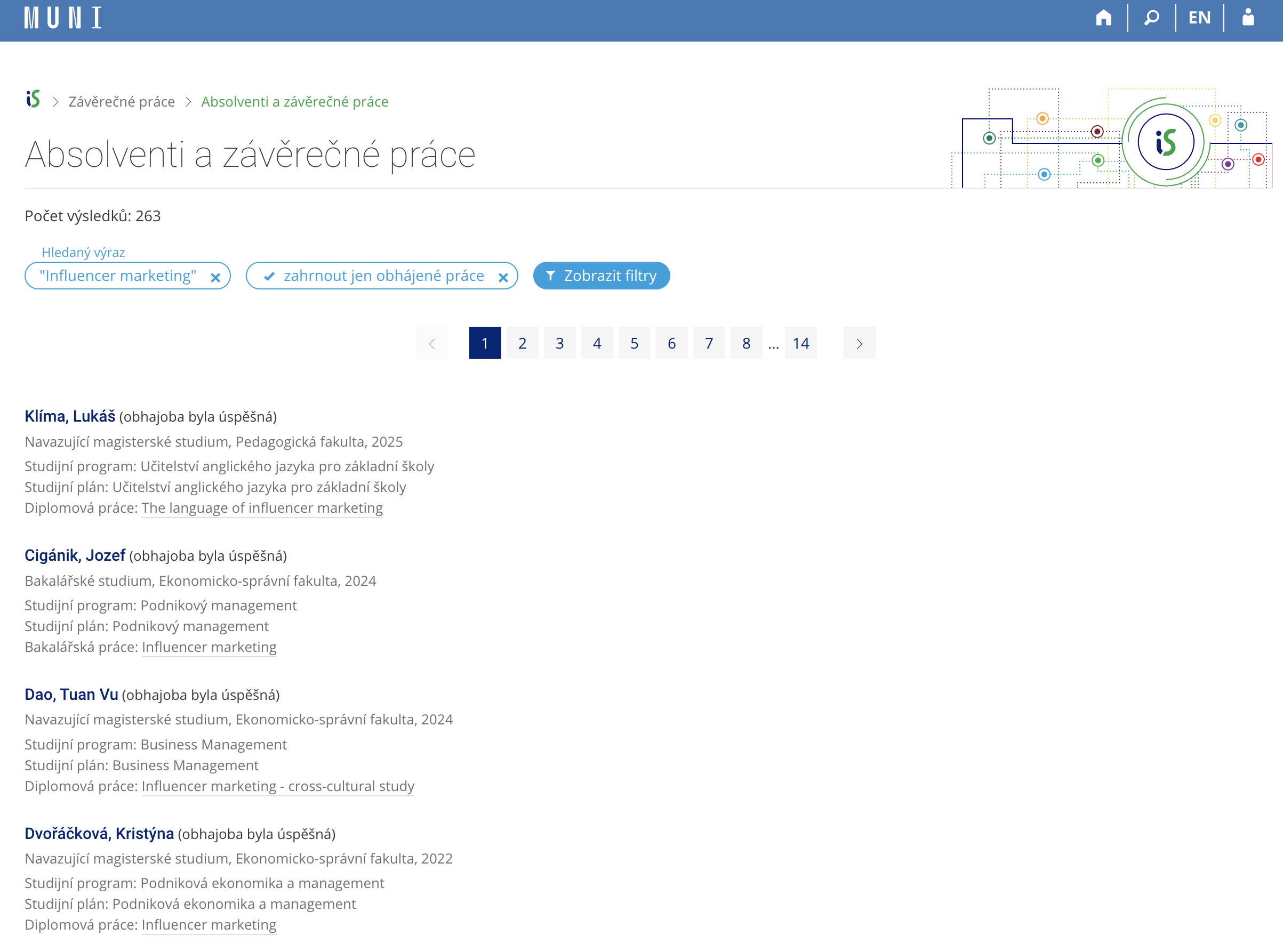This screenshot has width=1283, height=952.
Task: Click the MUNI logo
Action: point(63,17)
